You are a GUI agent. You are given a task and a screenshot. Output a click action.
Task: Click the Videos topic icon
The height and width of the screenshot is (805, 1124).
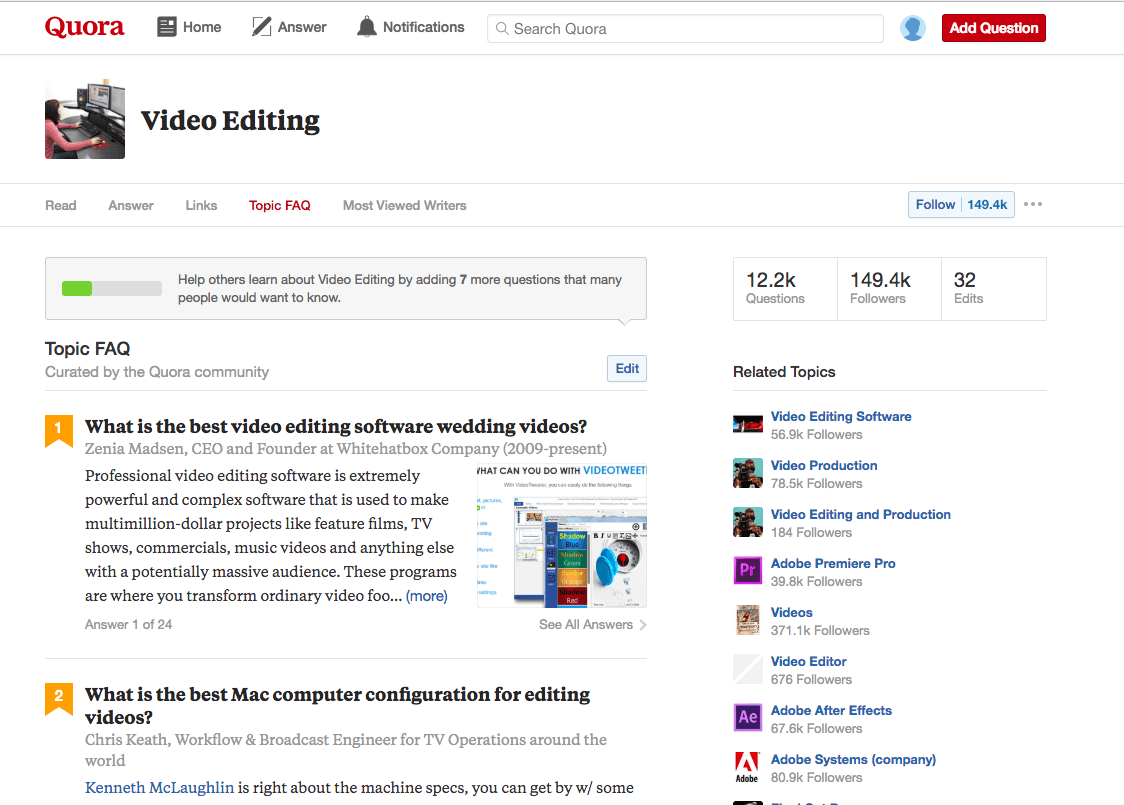pyautogui.click(x=748, y=620)
